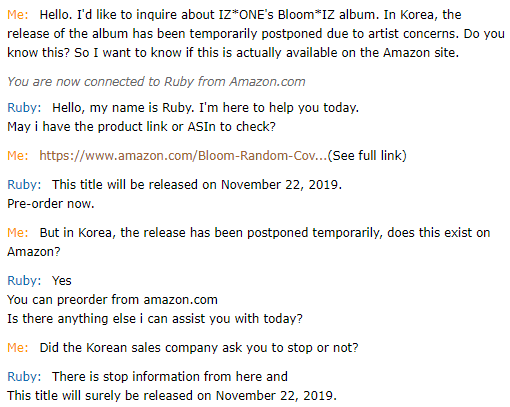510x407 pixels.
Task: Select the "Me:" label before "Hello. I'd like"
Action: 18,15
